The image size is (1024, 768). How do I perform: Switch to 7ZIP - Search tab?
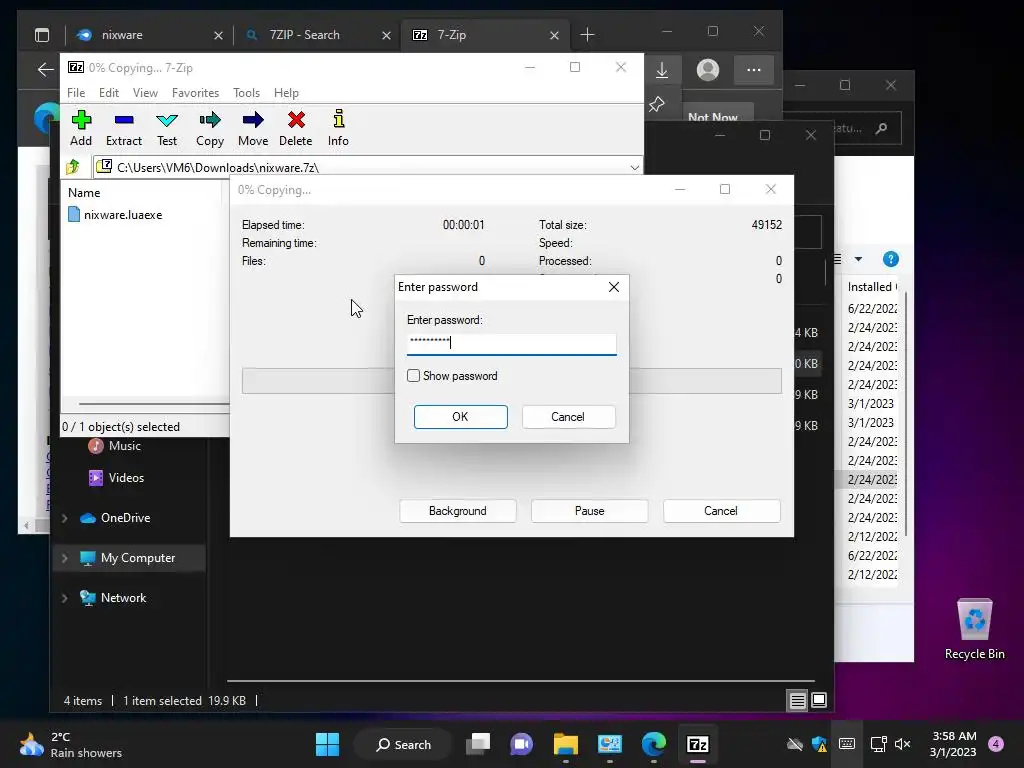click(316, 35)
